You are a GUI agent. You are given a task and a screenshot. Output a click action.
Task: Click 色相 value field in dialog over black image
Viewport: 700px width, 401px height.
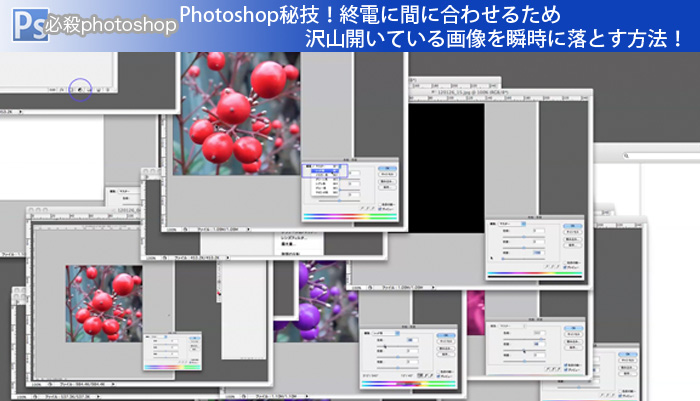539,230
